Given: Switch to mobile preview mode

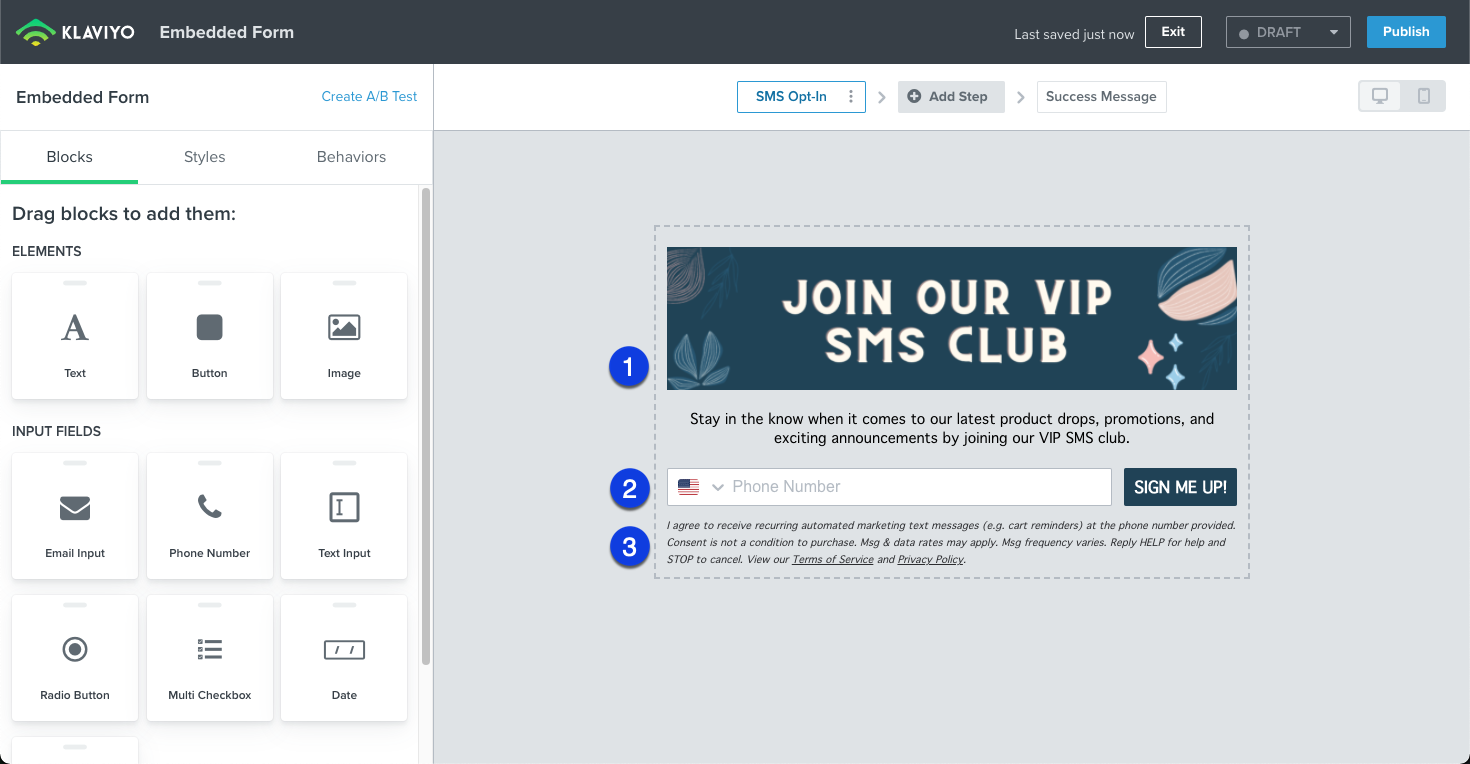Looking at the screenshot, I should point(1424,96).
